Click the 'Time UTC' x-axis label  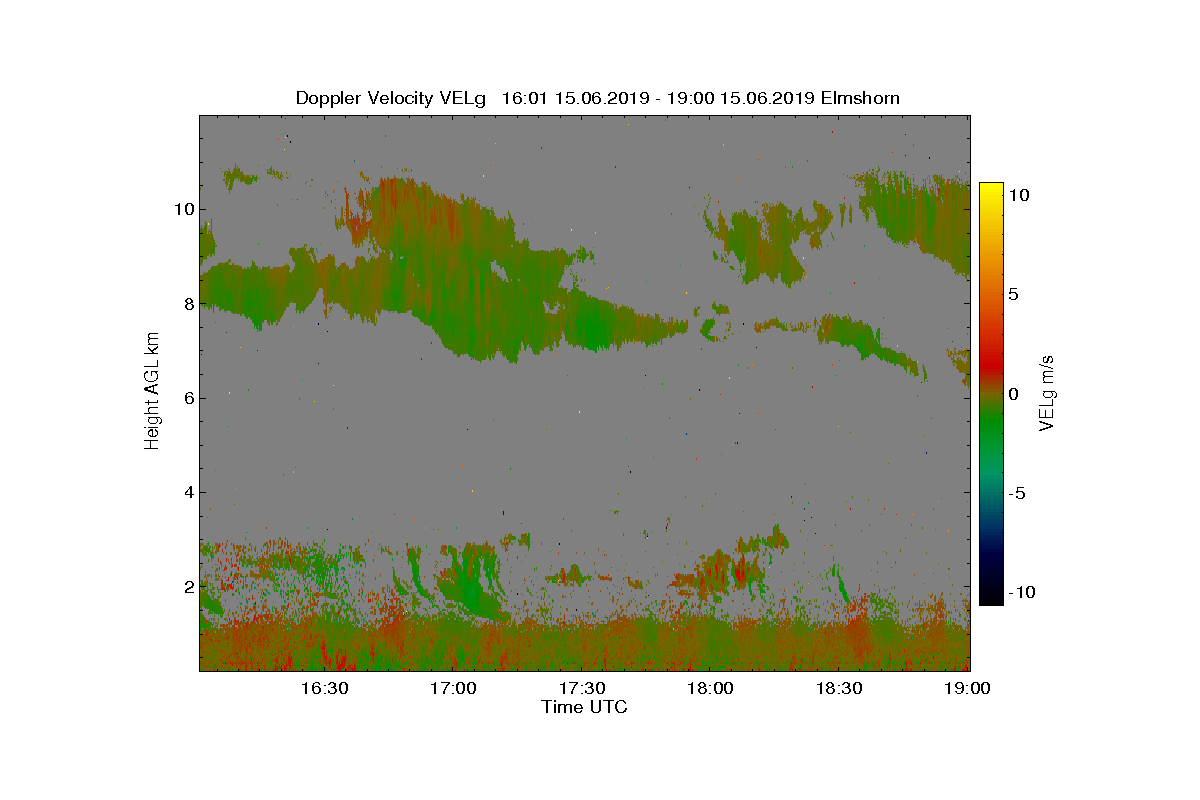pos(585,707)
